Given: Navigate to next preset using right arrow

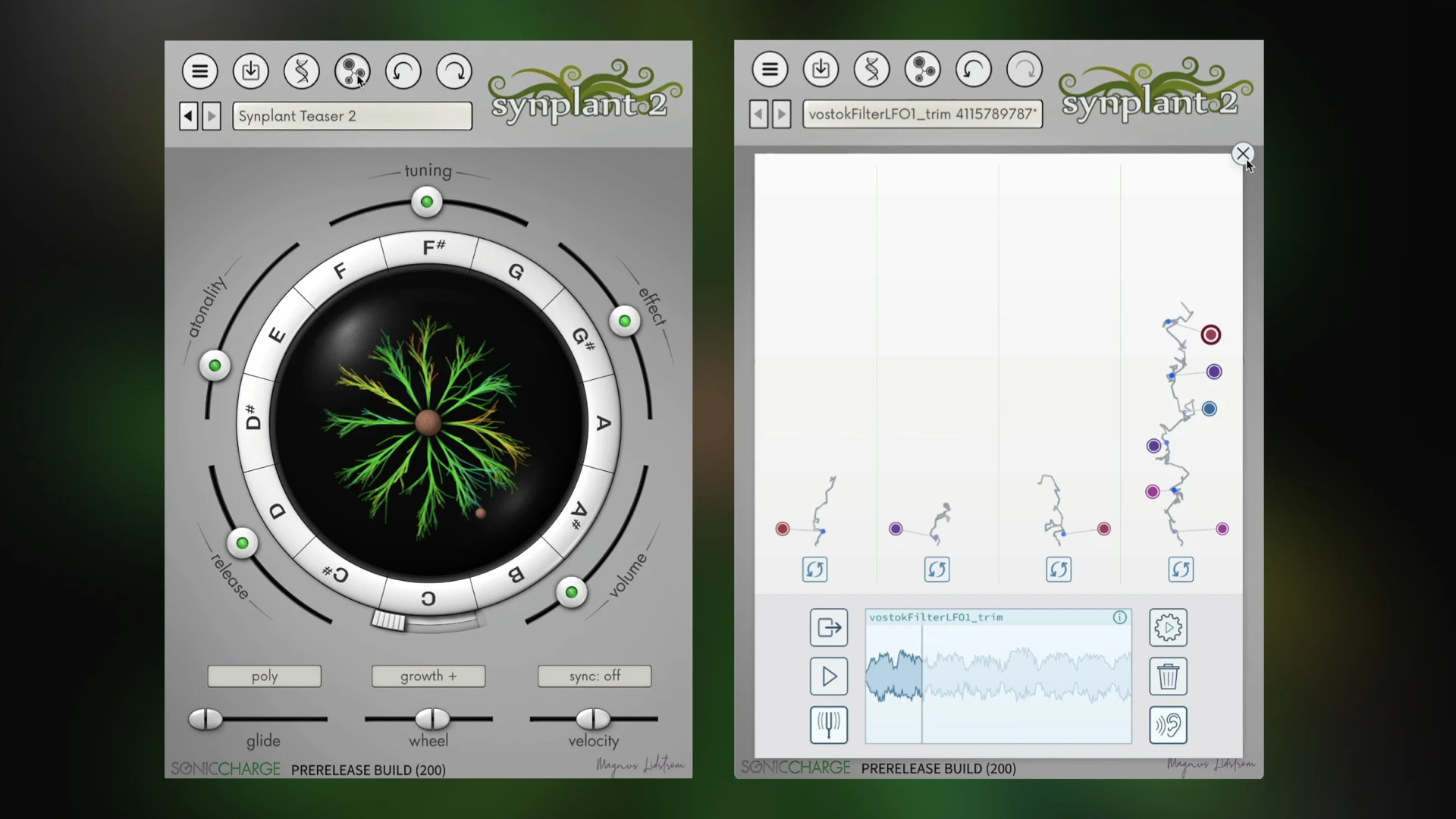Looking at the screenshot, I should click(211, 115).
